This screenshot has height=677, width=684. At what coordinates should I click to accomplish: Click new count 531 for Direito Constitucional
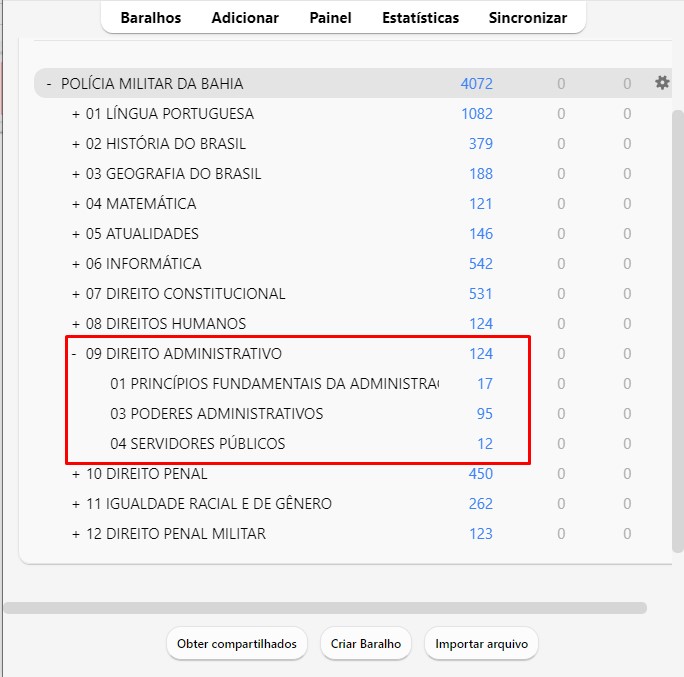point(481,294)
